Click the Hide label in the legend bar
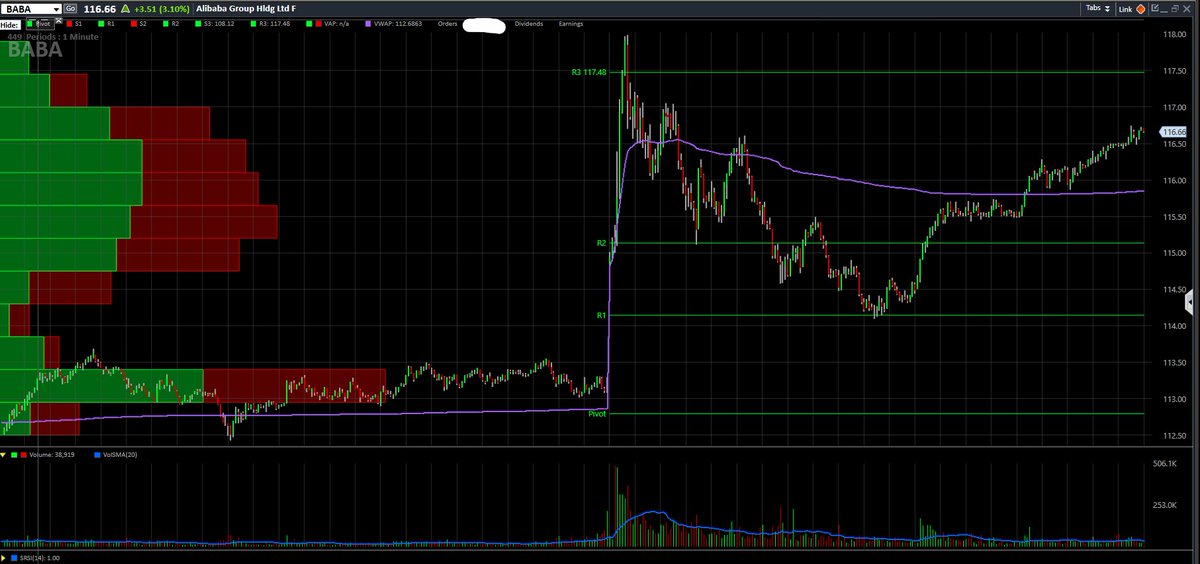The height and width of the screenshot is (564, 1200). click(x=10, y=24)
